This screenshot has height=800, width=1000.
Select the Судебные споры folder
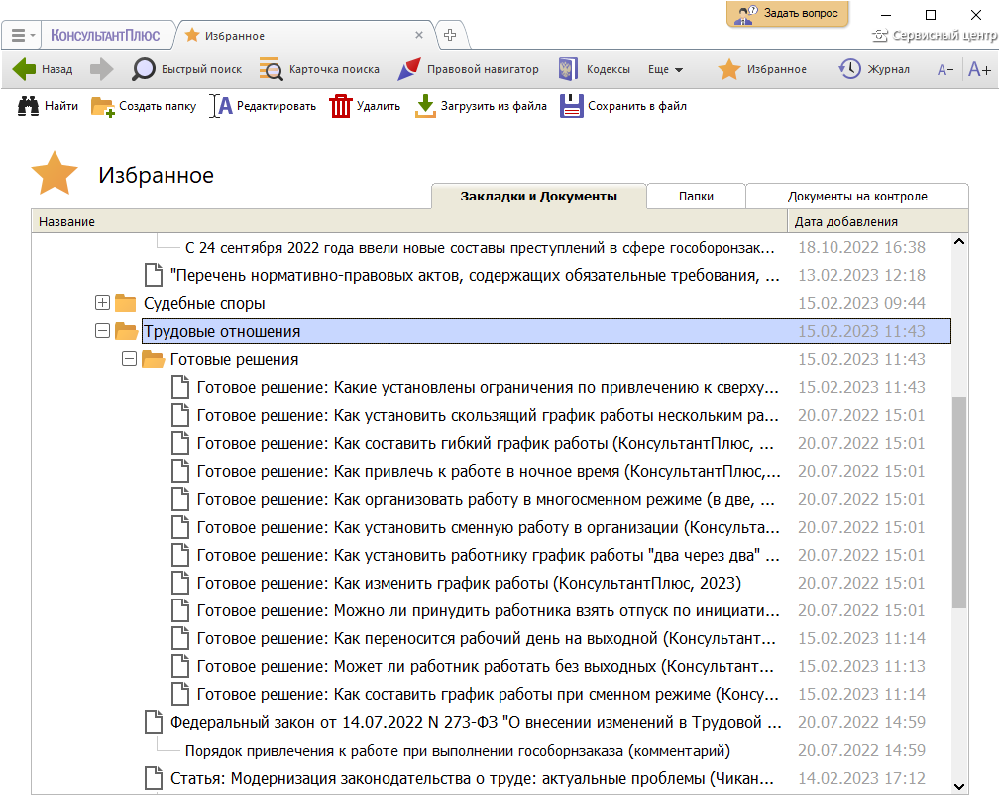coord(204,304)
